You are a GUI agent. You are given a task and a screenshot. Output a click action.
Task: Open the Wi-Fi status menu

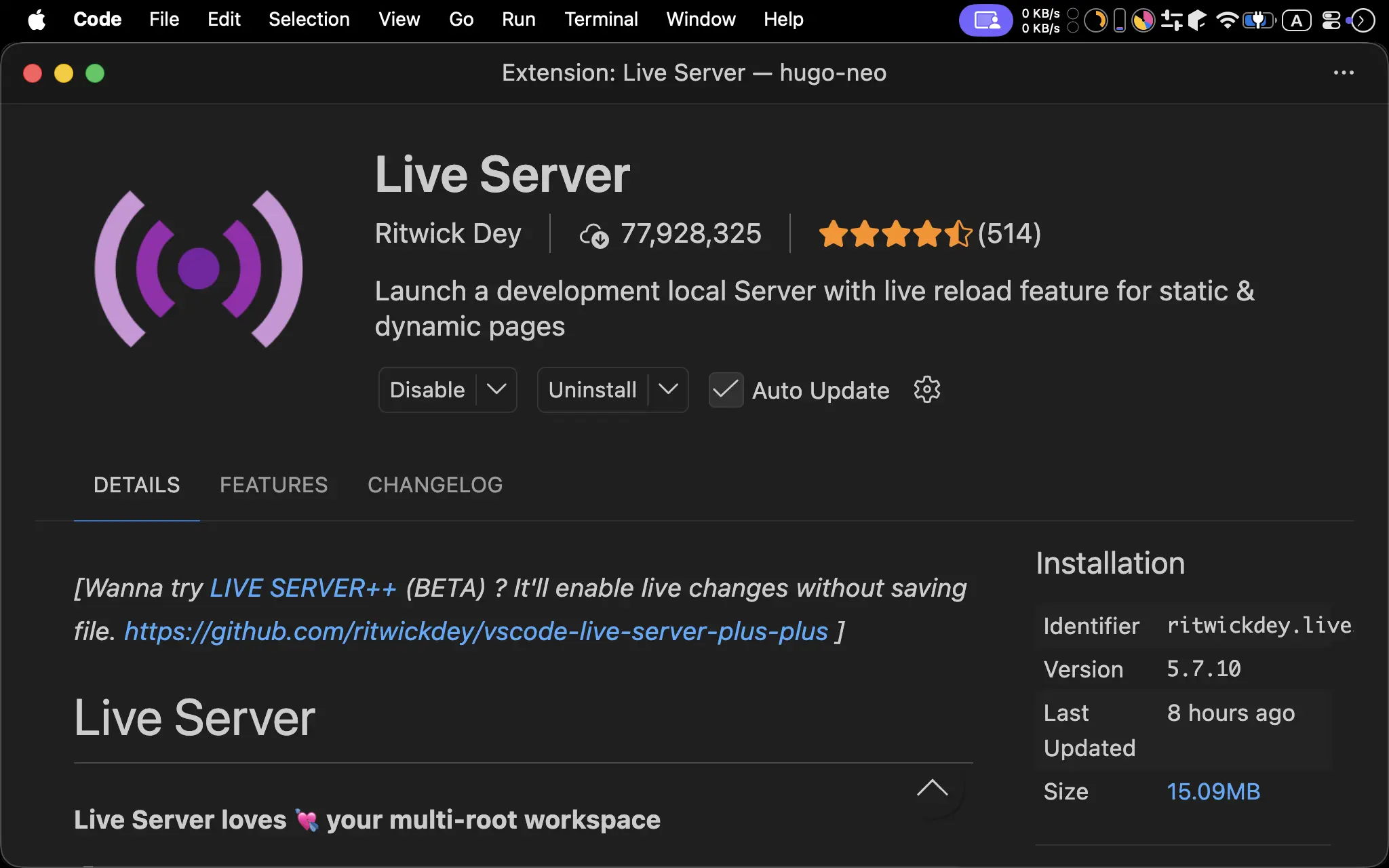1227,20
